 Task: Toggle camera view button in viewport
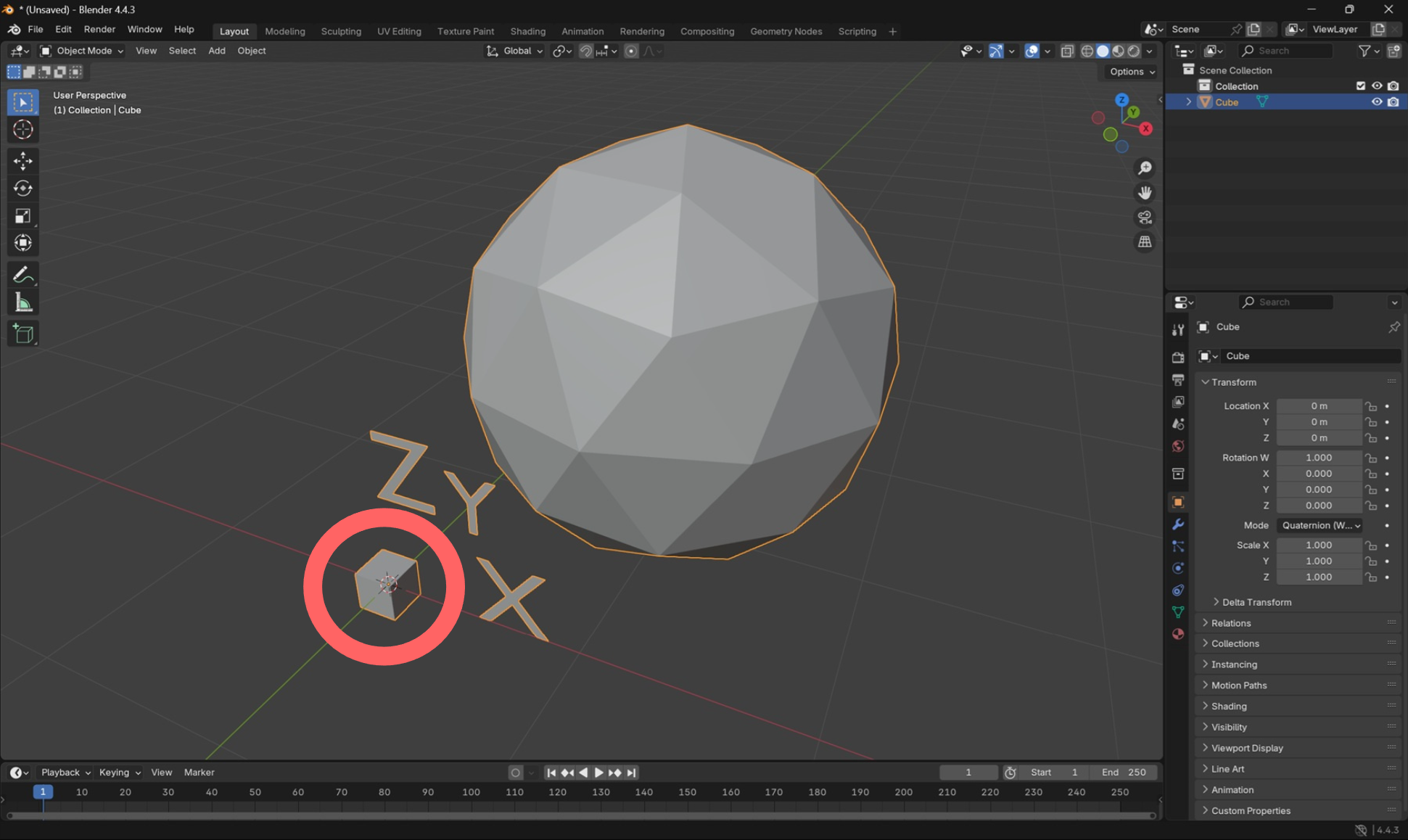tap(1145, 218)
